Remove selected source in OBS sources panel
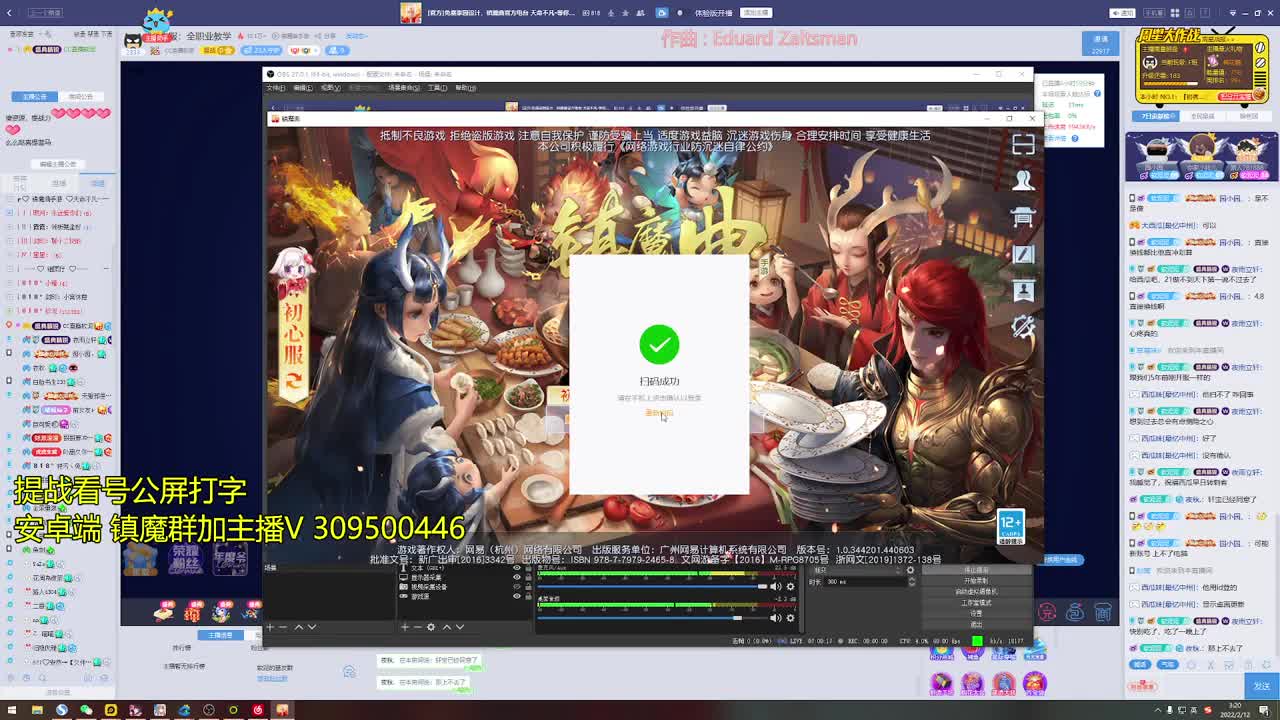Viewport: 1280px width, 720px height. pyautogui.click(x=417, y=627)
